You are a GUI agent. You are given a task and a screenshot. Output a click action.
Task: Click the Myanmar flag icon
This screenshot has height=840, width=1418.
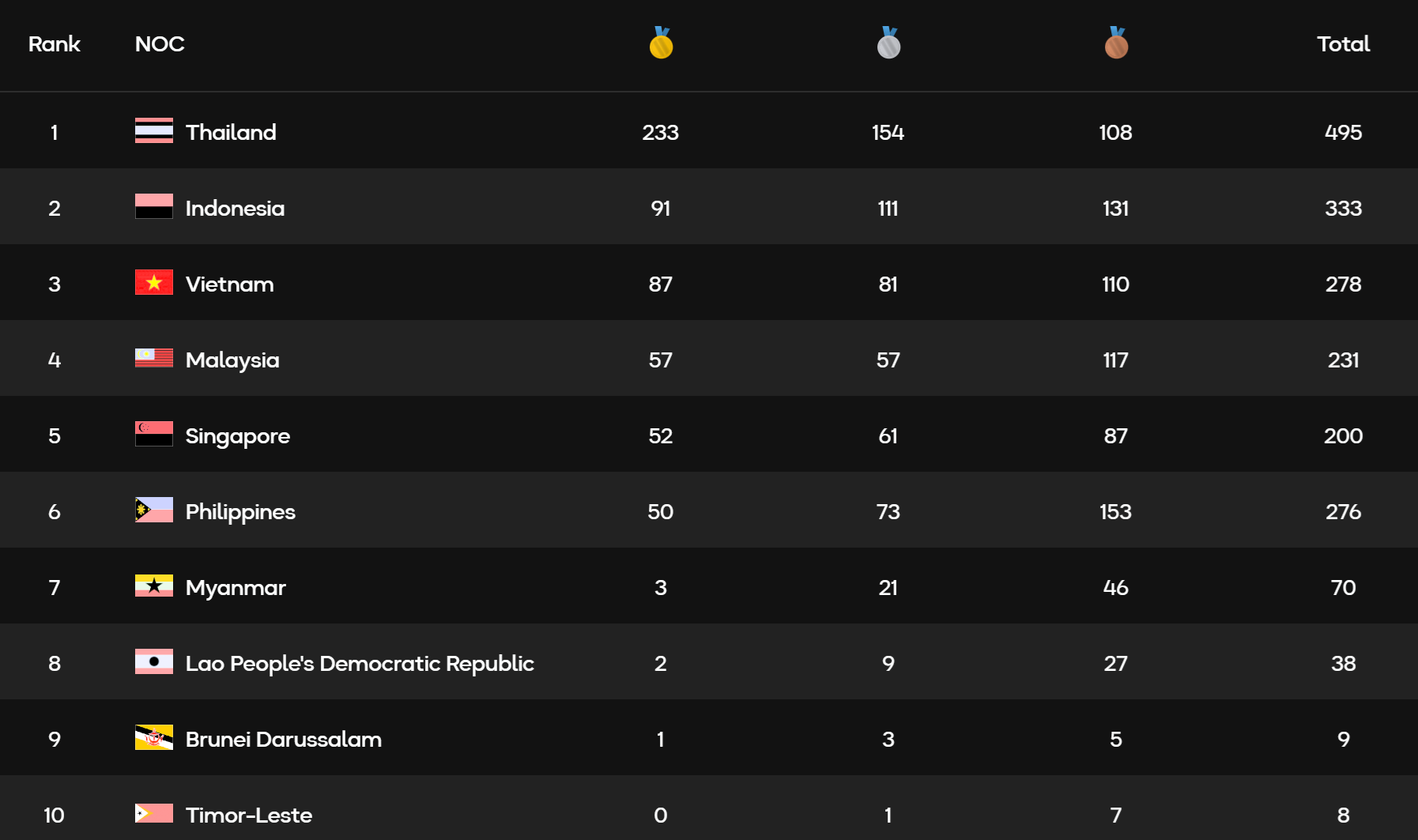[154, 586]
